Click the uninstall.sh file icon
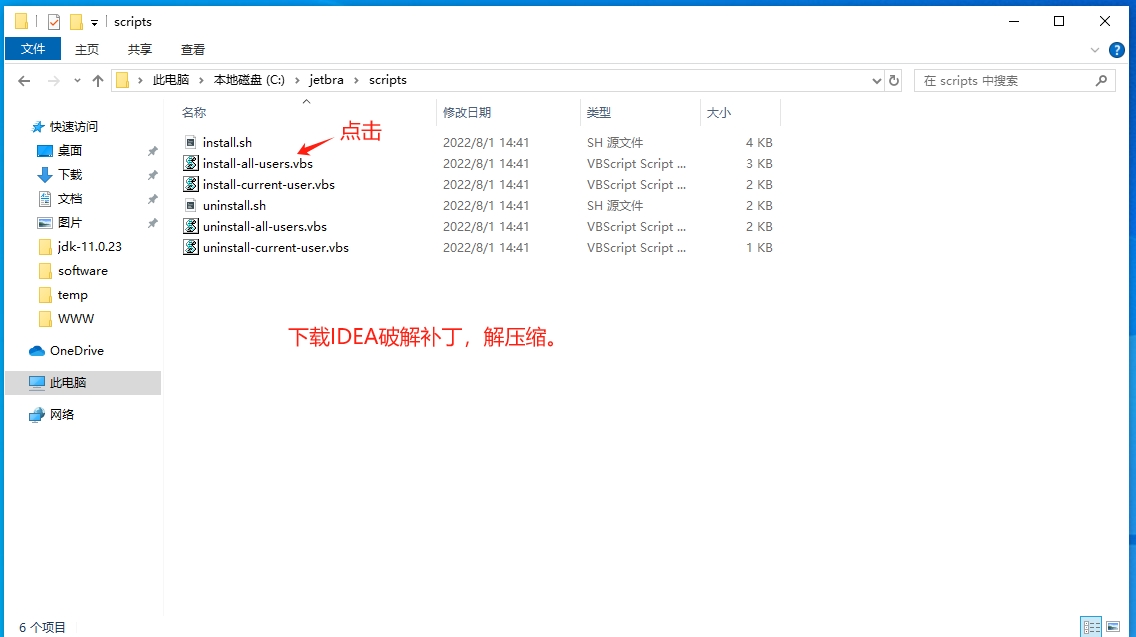This screenshot has height=637, width=1136. point(191,206)
